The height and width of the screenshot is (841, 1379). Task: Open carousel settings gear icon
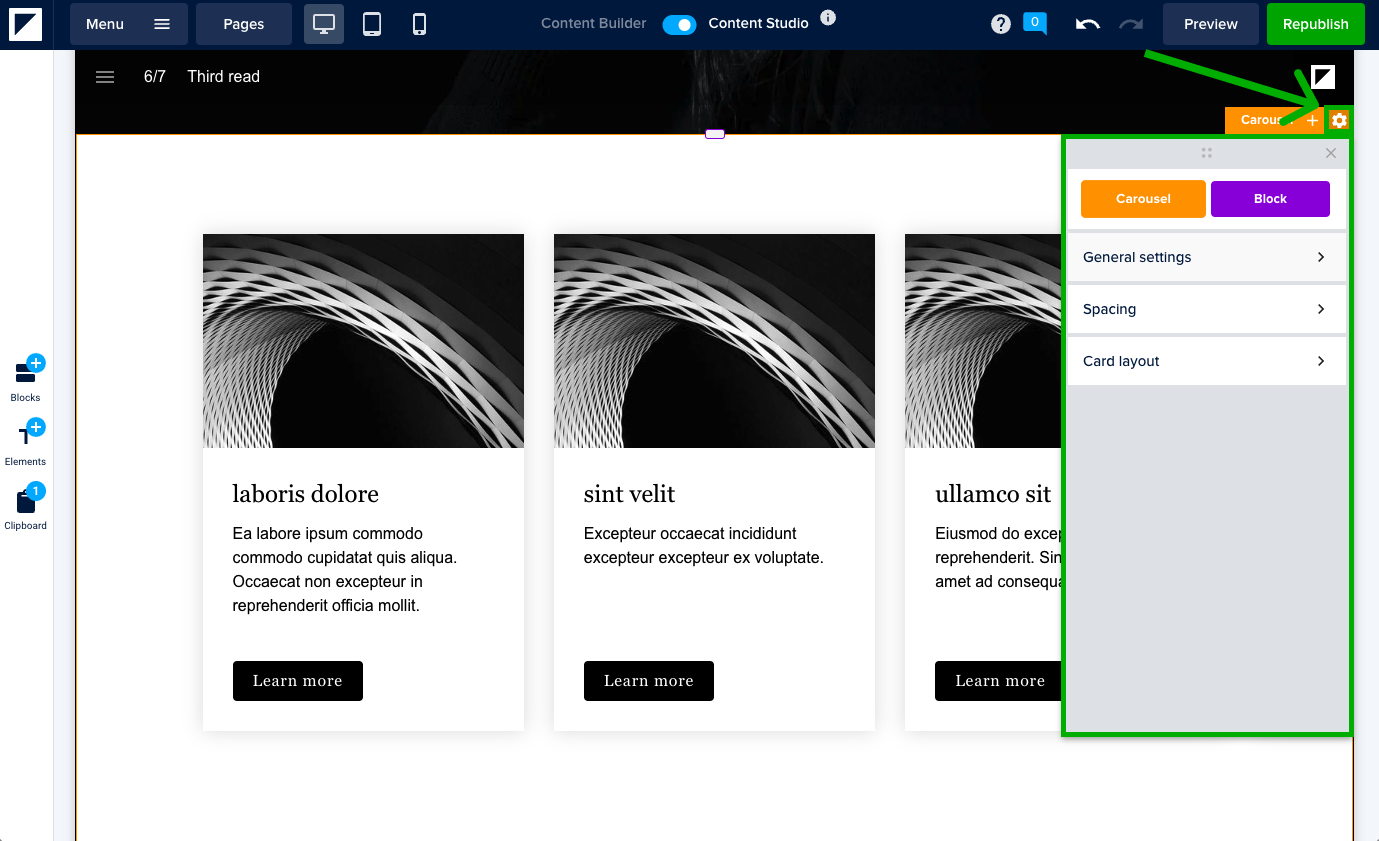(x=1339, y=120)
